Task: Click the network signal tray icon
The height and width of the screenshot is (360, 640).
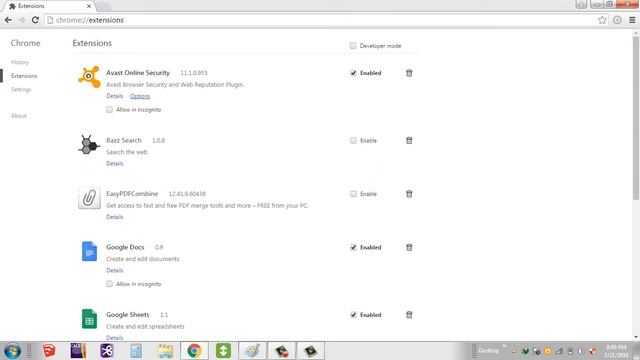Action: (x=559, y=351)
